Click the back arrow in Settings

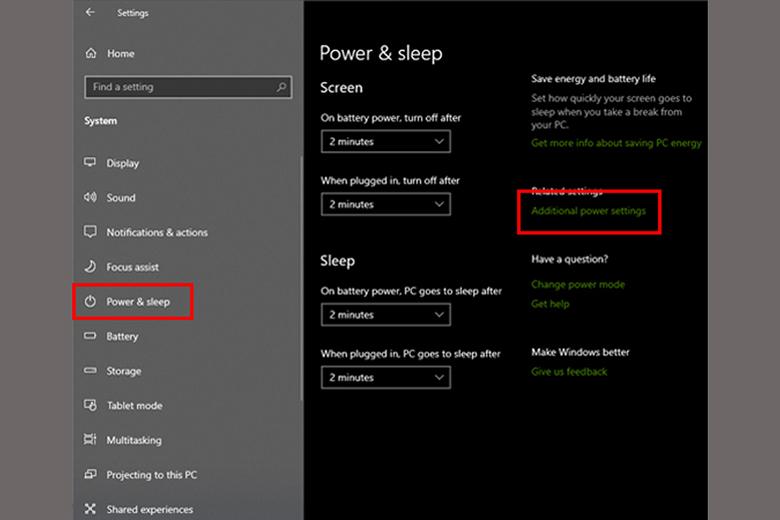point(91,13)
